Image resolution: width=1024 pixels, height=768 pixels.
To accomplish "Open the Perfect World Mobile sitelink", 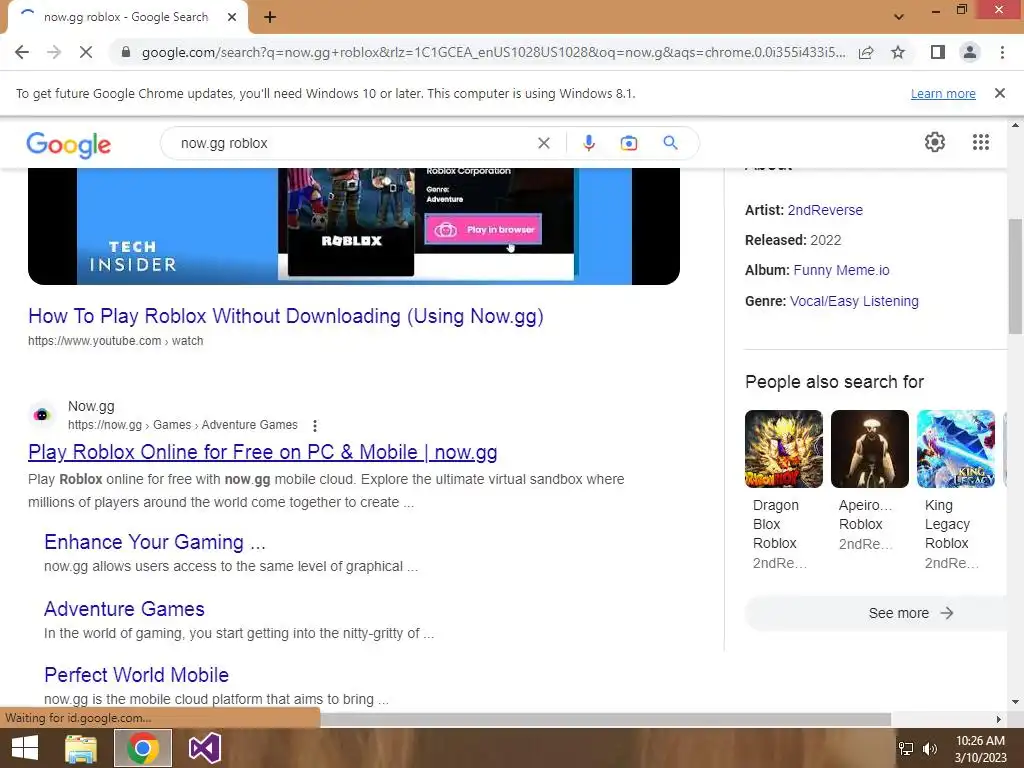I will pyautogui.click(x=136, y=675).
